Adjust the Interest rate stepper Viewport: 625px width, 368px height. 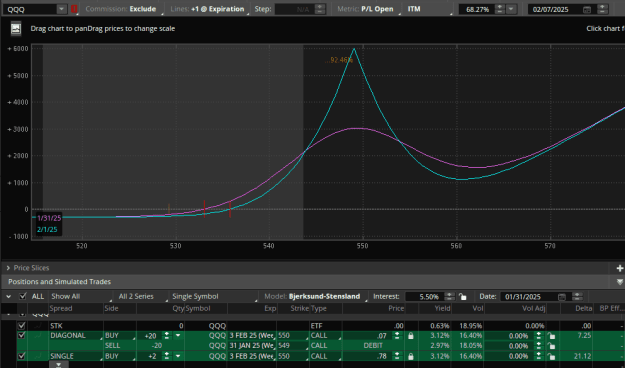point(449,297)
